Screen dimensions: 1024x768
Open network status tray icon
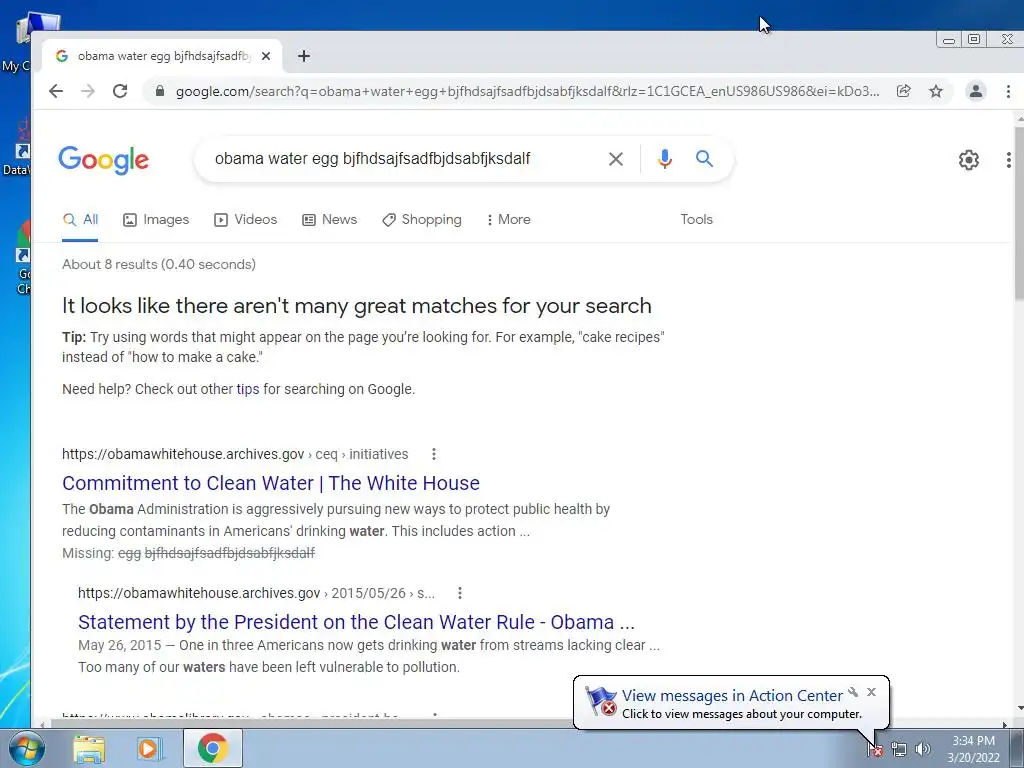click(899, 749)
